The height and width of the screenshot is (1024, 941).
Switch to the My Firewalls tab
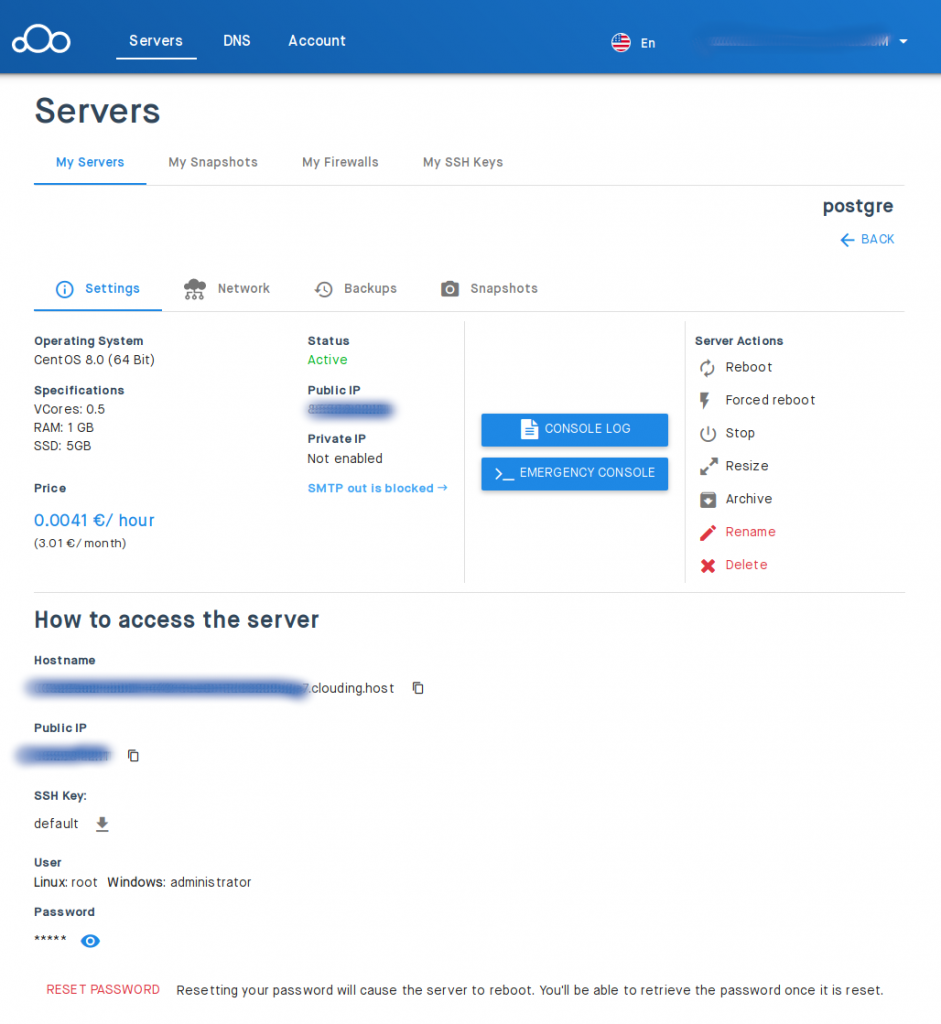[340, 162]
